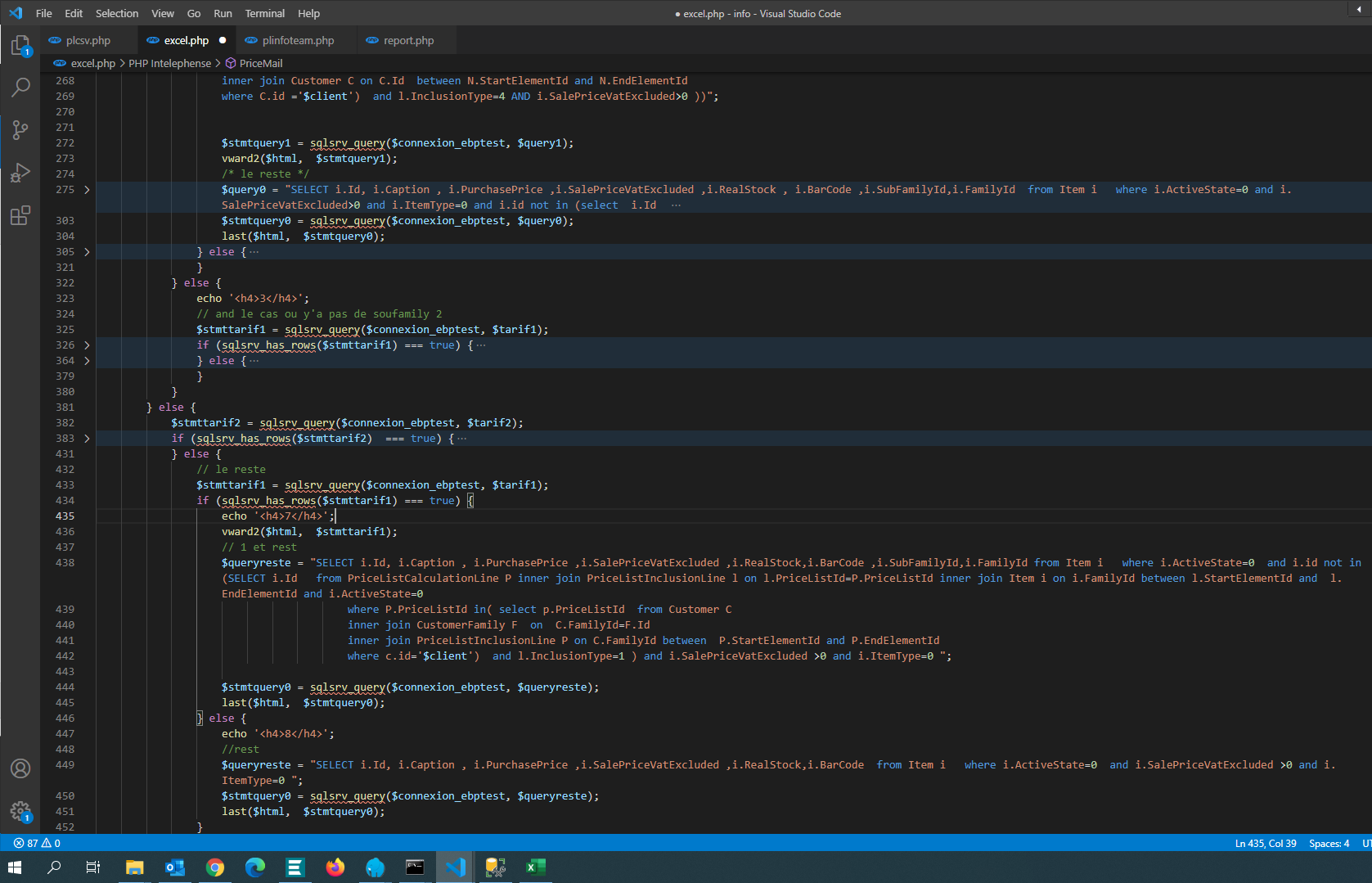Open the View menu
Viewport: 1372px width, 883px height.
(x=163, y=13)
